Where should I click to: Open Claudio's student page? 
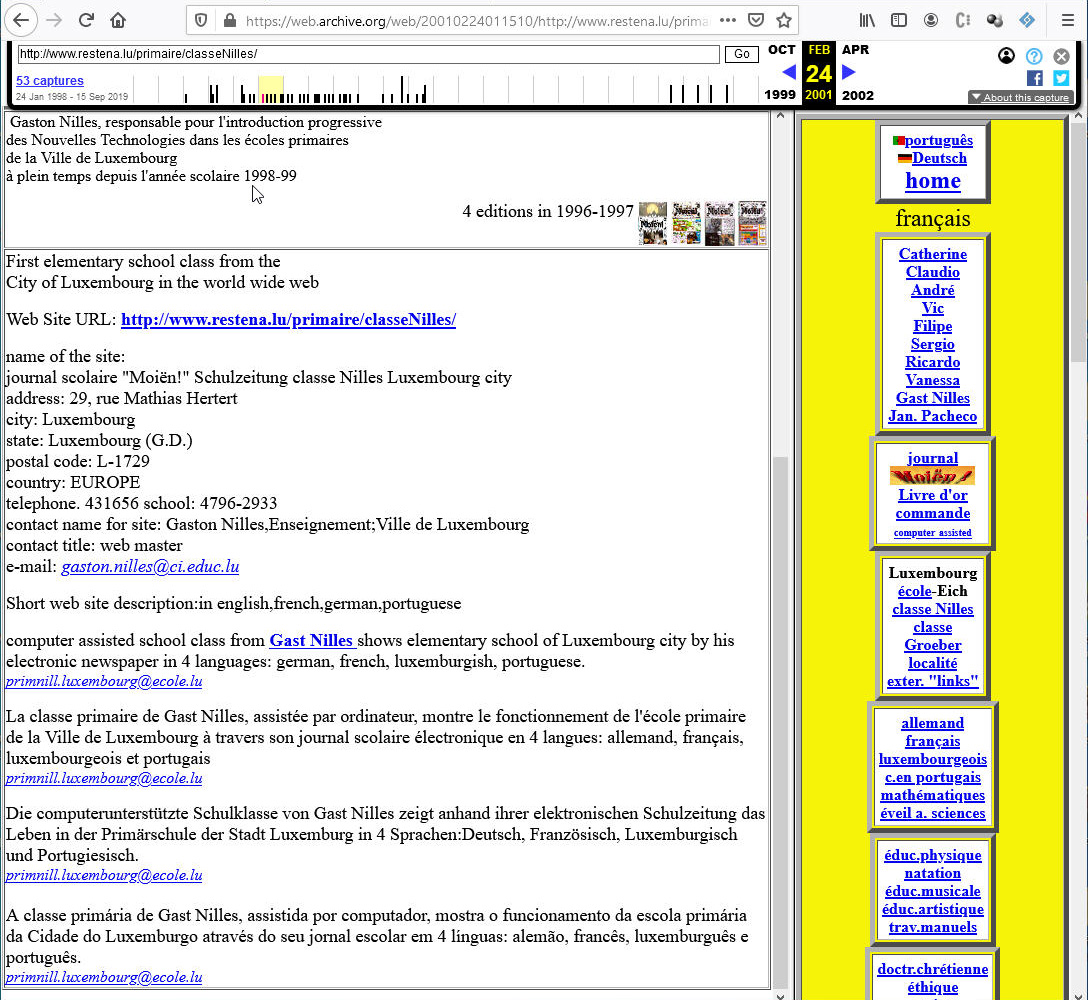(933, 272)
